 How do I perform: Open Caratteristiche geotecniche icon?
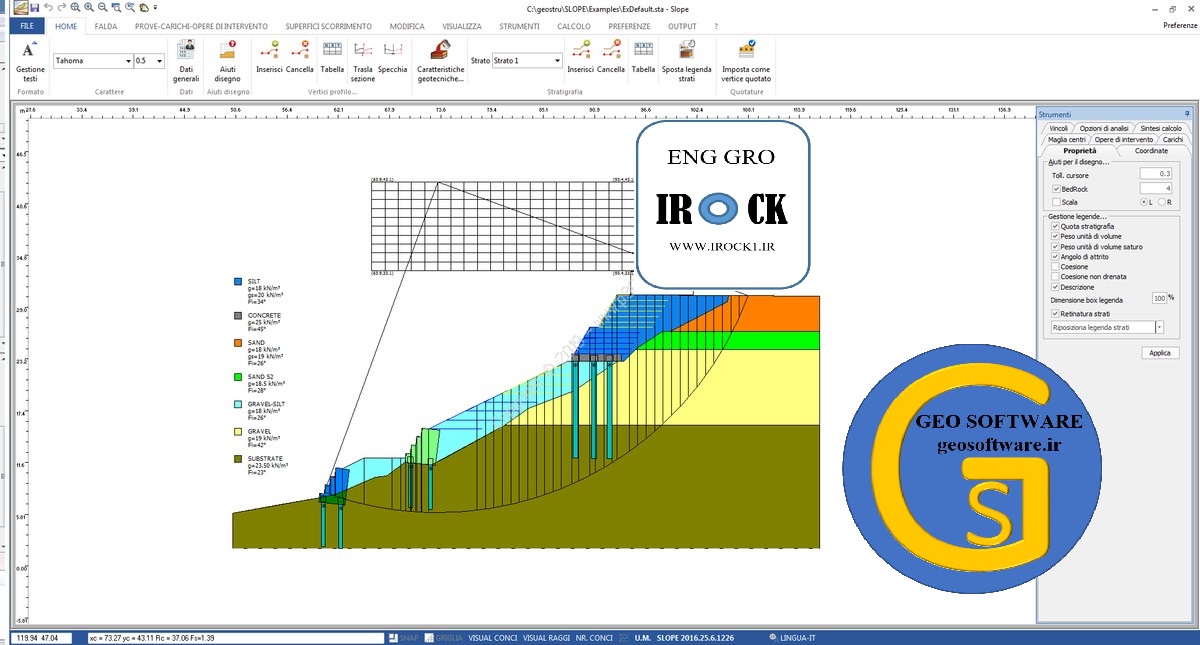440,59
